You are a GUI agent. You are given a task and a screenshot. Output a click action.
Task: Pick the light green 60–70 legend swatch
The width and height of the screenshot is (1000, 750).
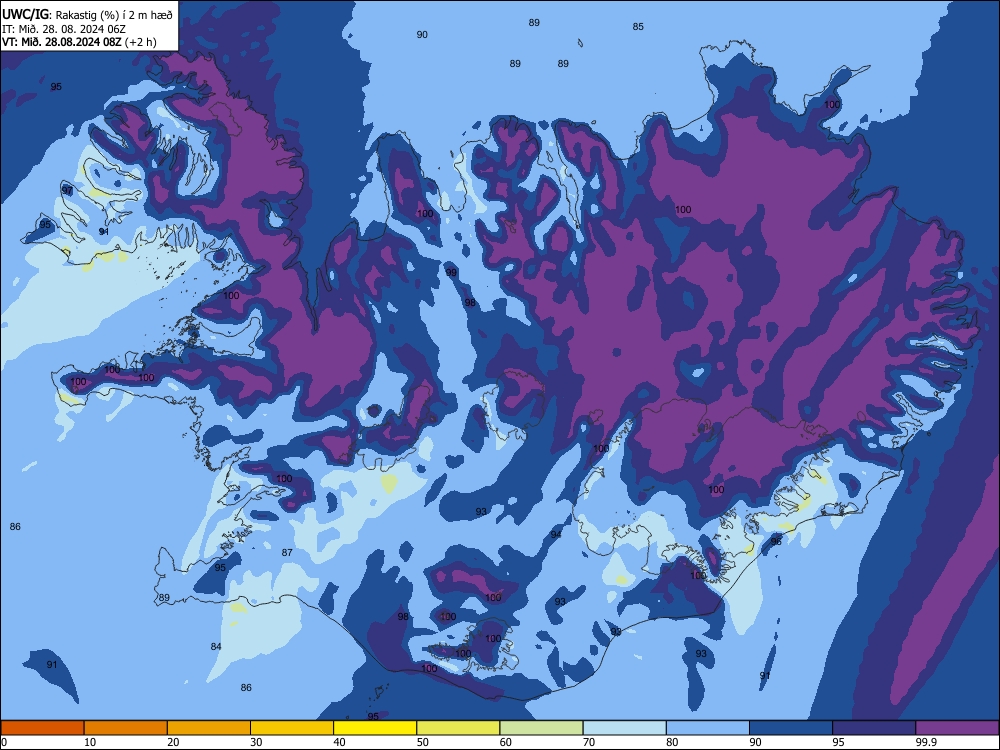coord(541,728)
